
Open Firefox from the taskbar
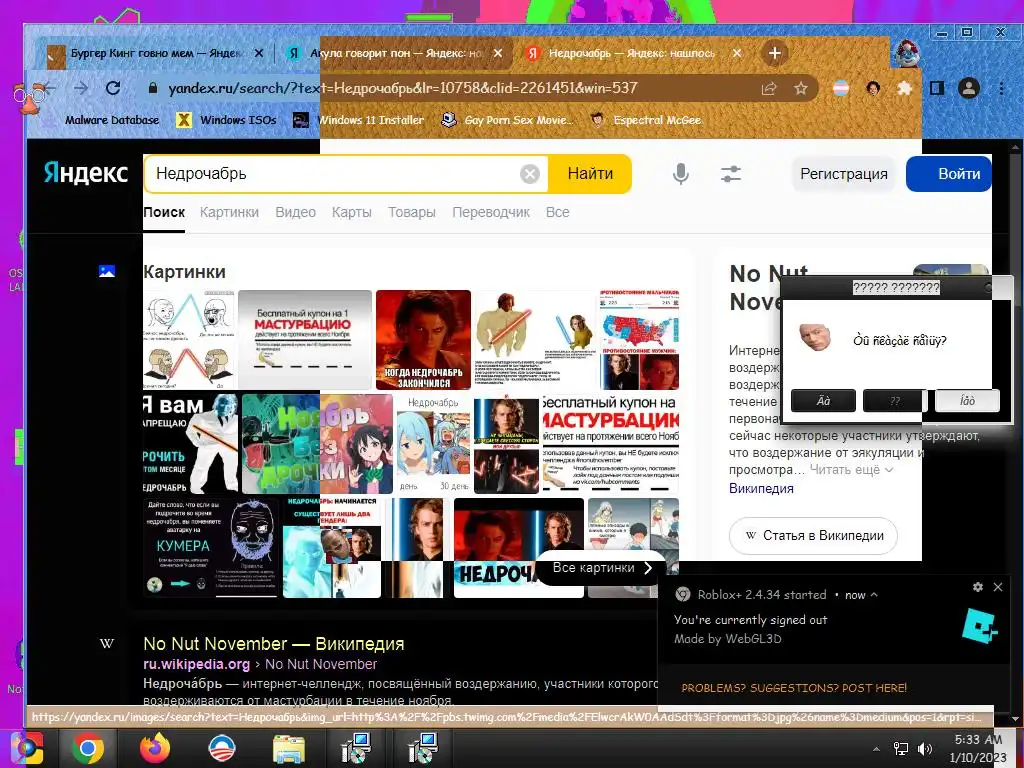155,748
